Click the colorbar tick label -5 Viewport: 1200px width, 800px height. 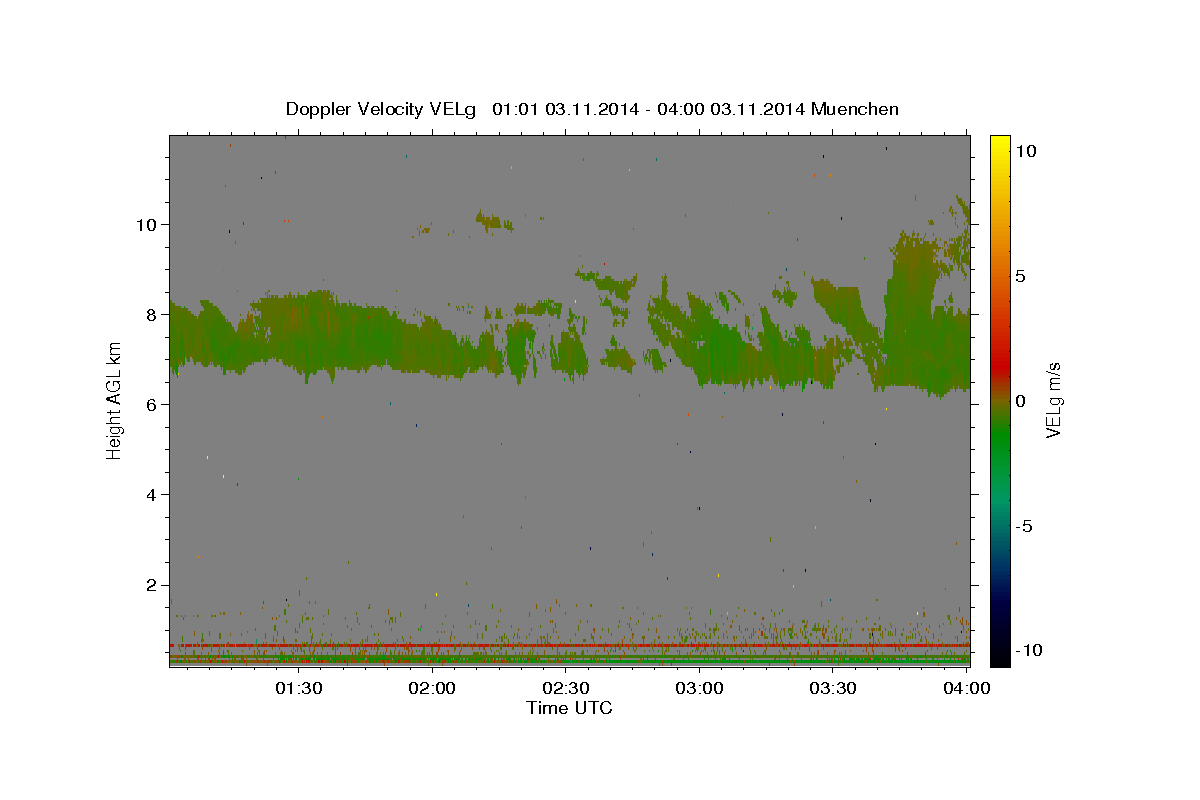pos(1025,526)
